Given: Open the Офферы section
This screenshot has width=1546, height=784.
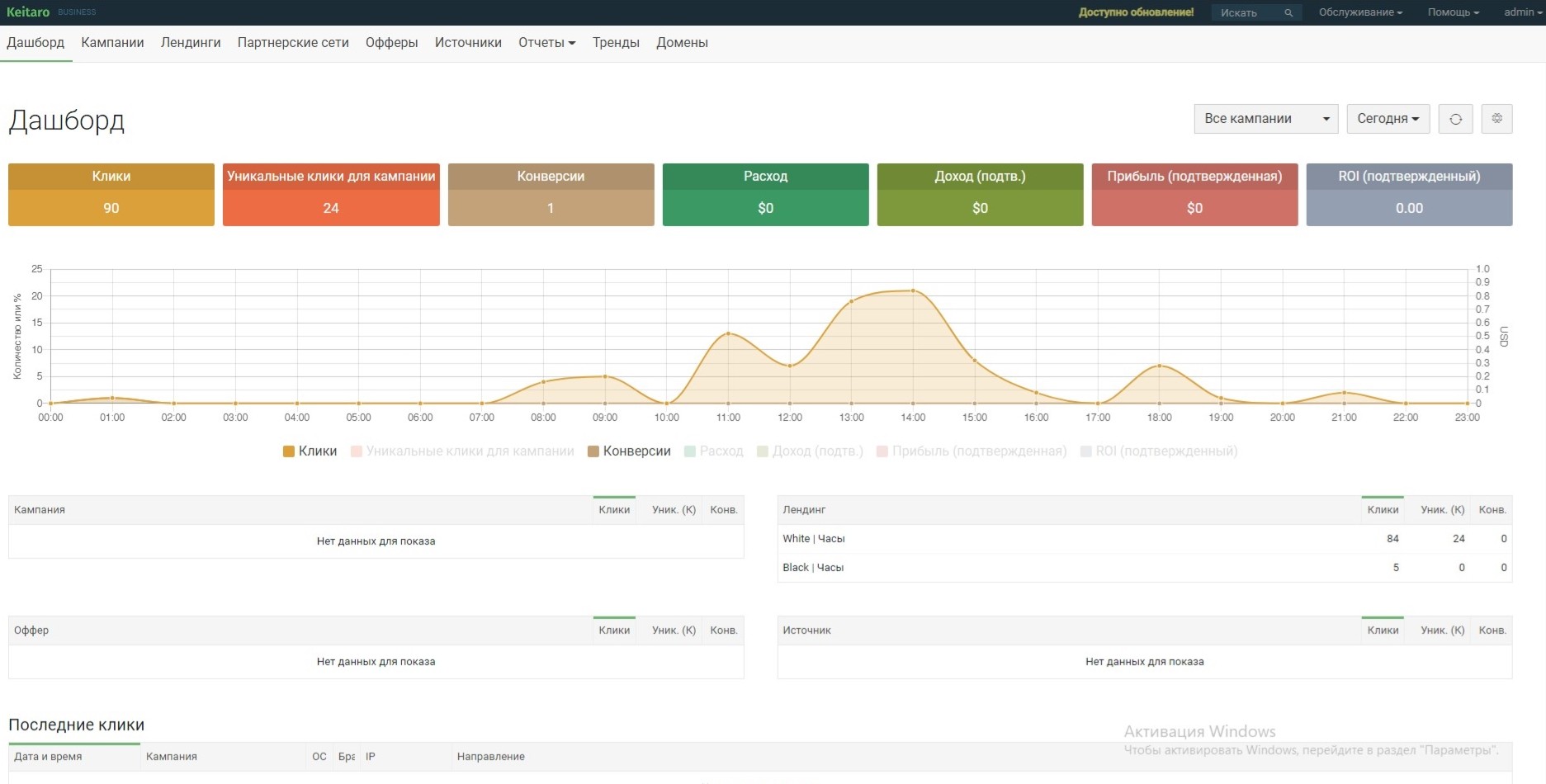Looking at the screenshot, I should [392, 43].
